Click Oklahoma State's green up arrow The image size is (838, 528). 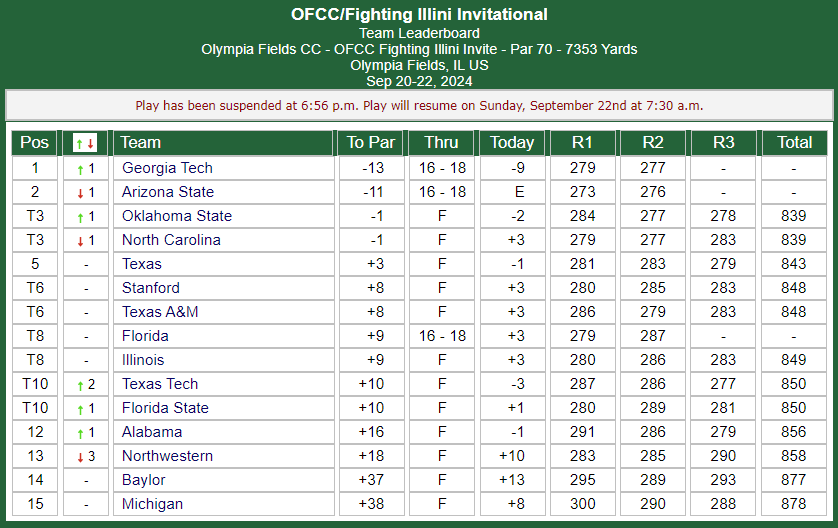(x=80, y=218)
